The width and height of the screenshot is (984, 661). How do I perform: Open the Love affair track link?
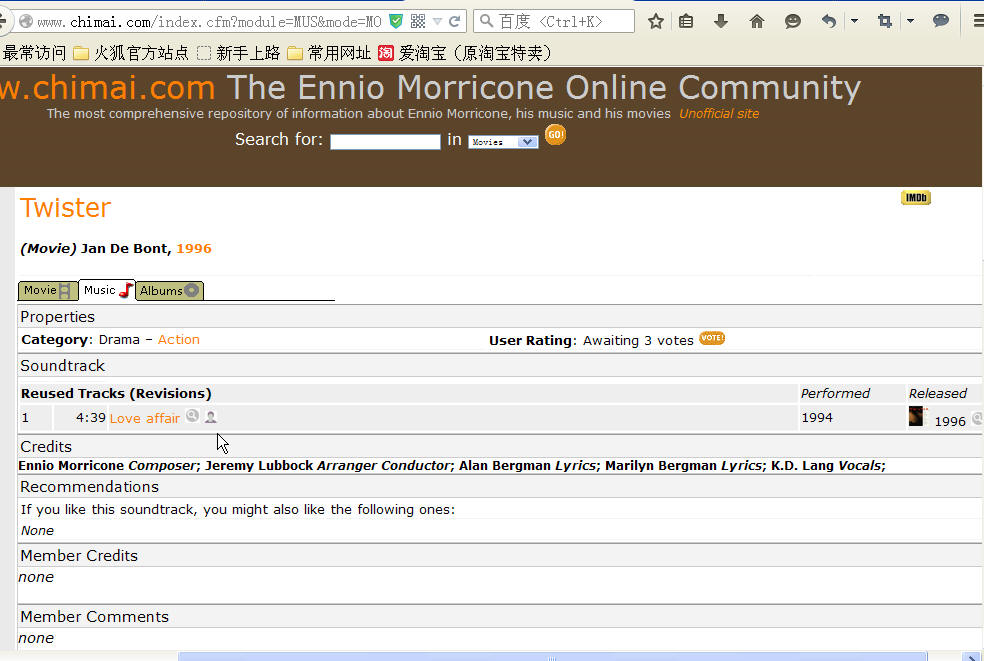click(x=144, y=419)
